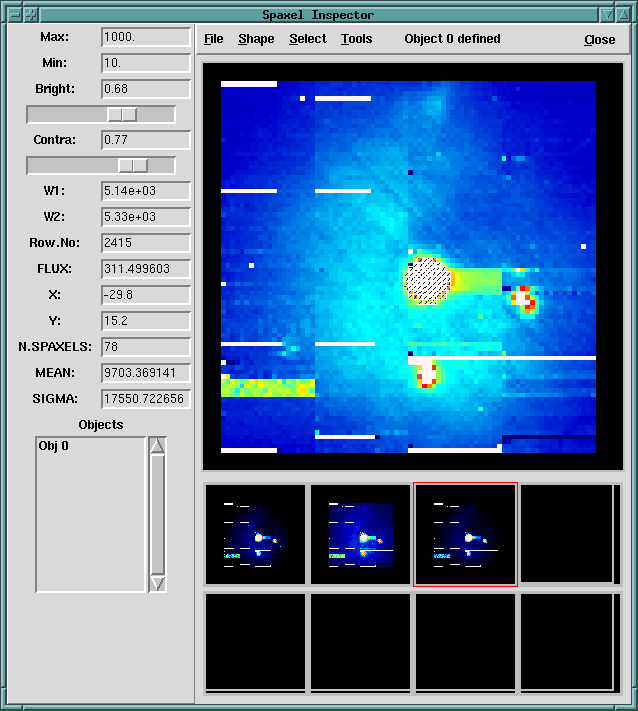
Task: Click the title bar maximize triangle
Action: pyautogui.click(x=623, y=15)
